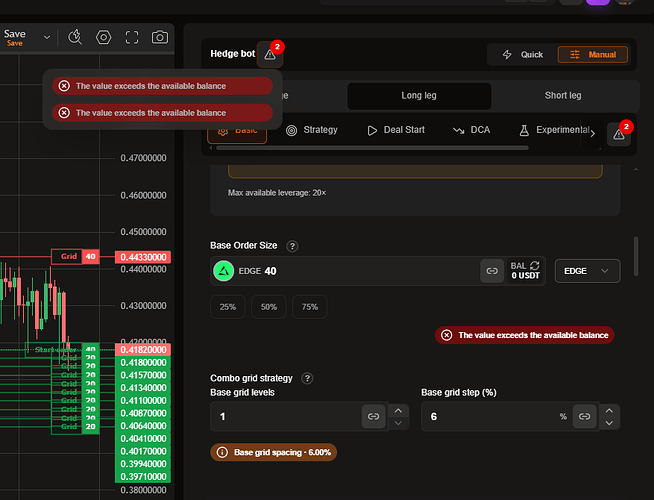This screenshot has height=500, width=654.
Task: Dismiss the second balance error popup icon
Action: [x=64, y=113]
